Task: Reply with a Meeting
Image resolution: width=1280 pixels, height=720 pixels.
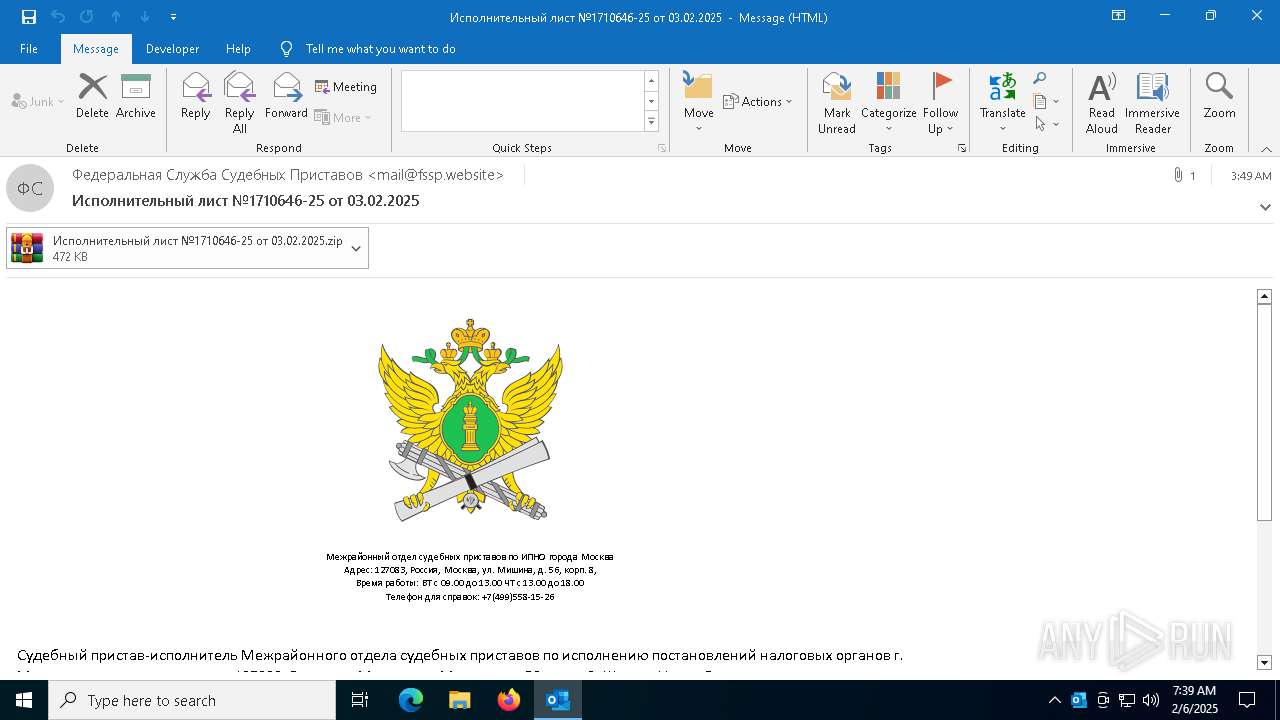Action: (x=346, y=87)
